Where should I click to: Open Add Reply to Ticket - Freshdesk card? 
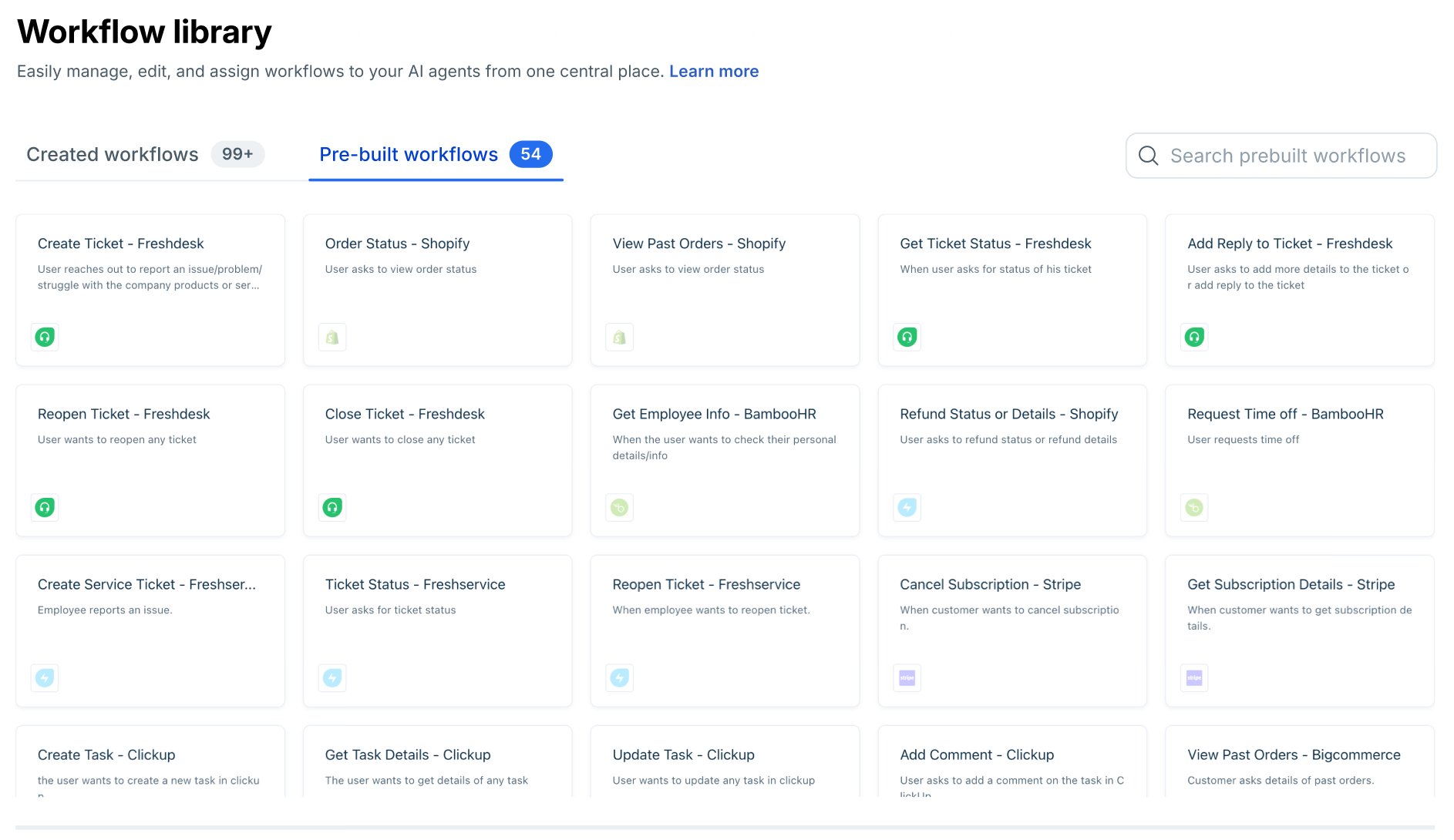pyautogui.click(x=1300, y=291)
